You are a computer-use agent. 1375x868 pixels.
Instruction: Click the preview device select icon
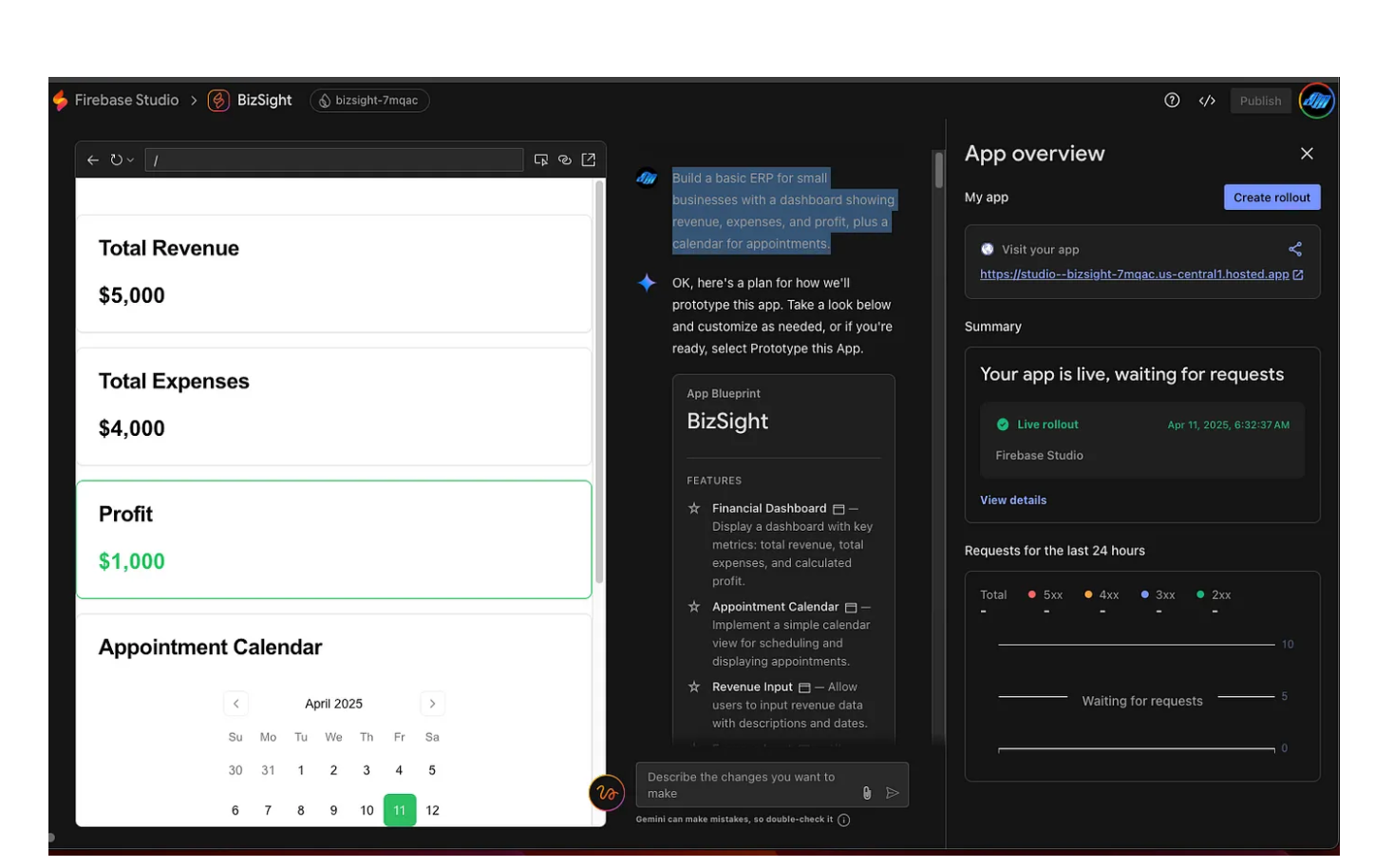(541, 160)
